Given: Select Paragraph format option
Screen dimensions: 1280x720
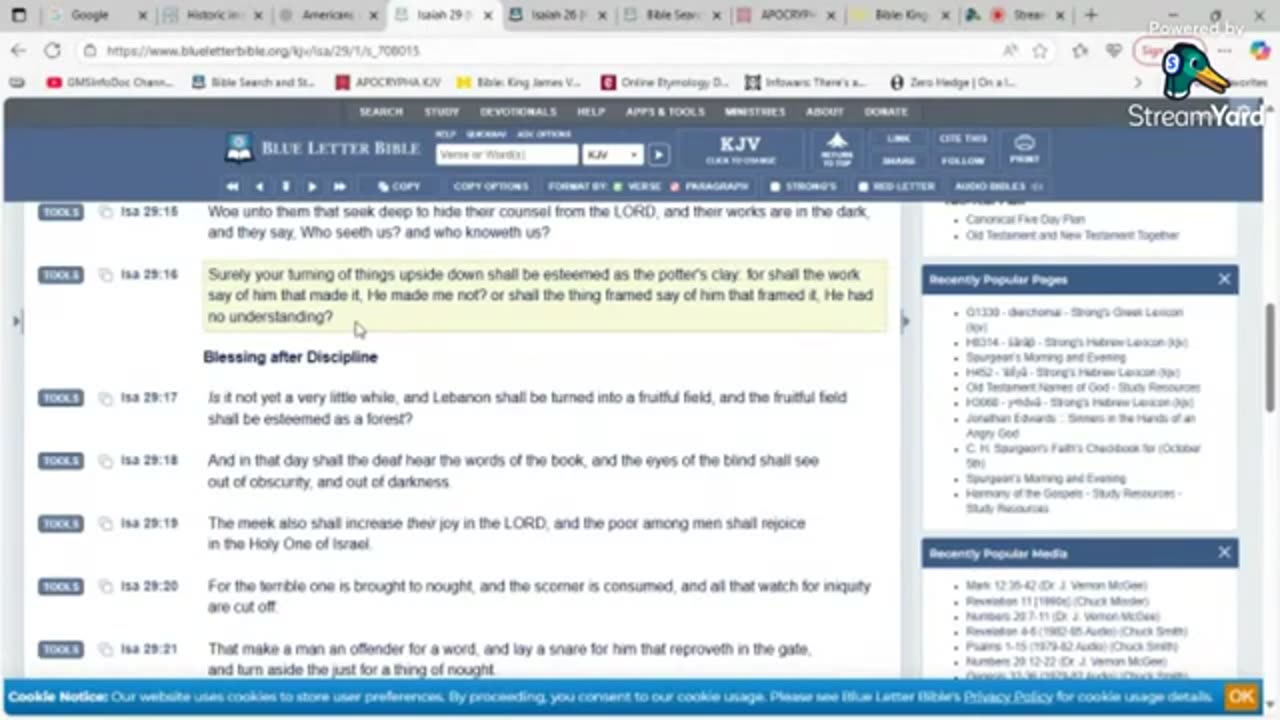Looking at the screenshot, I should click(709, 187).
